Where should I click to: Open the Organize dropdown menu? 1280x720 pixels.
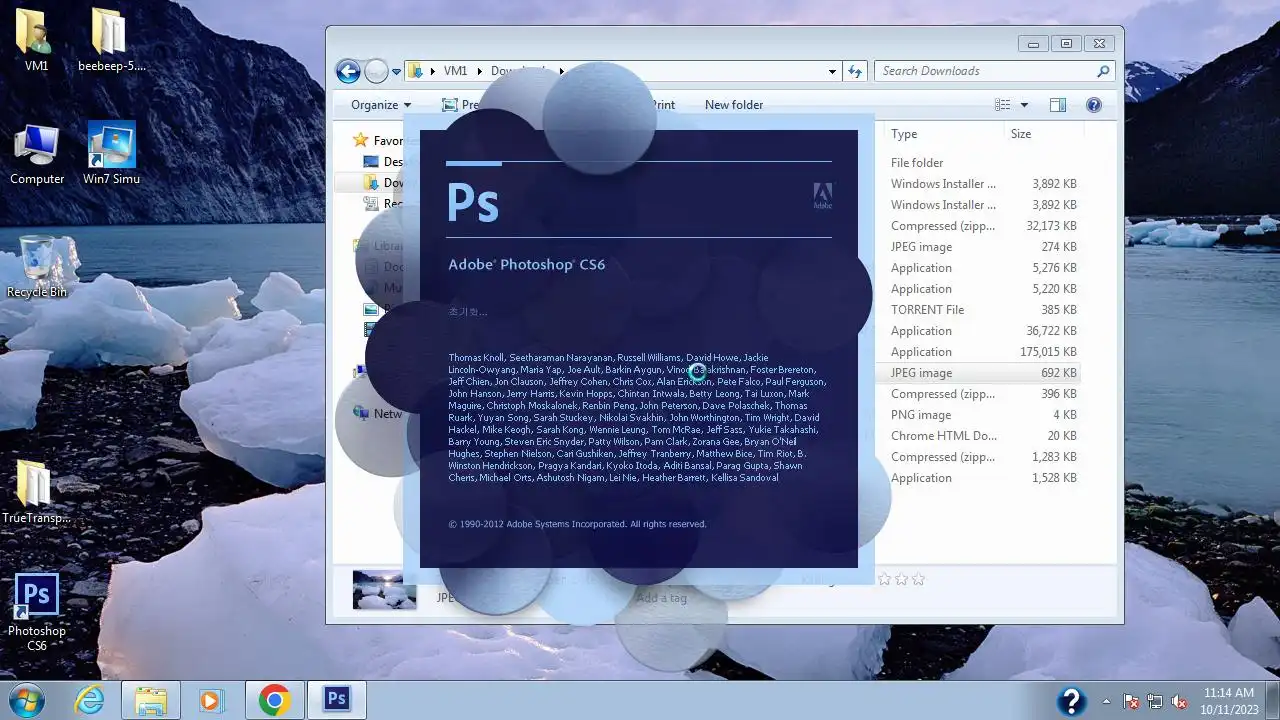381,105
